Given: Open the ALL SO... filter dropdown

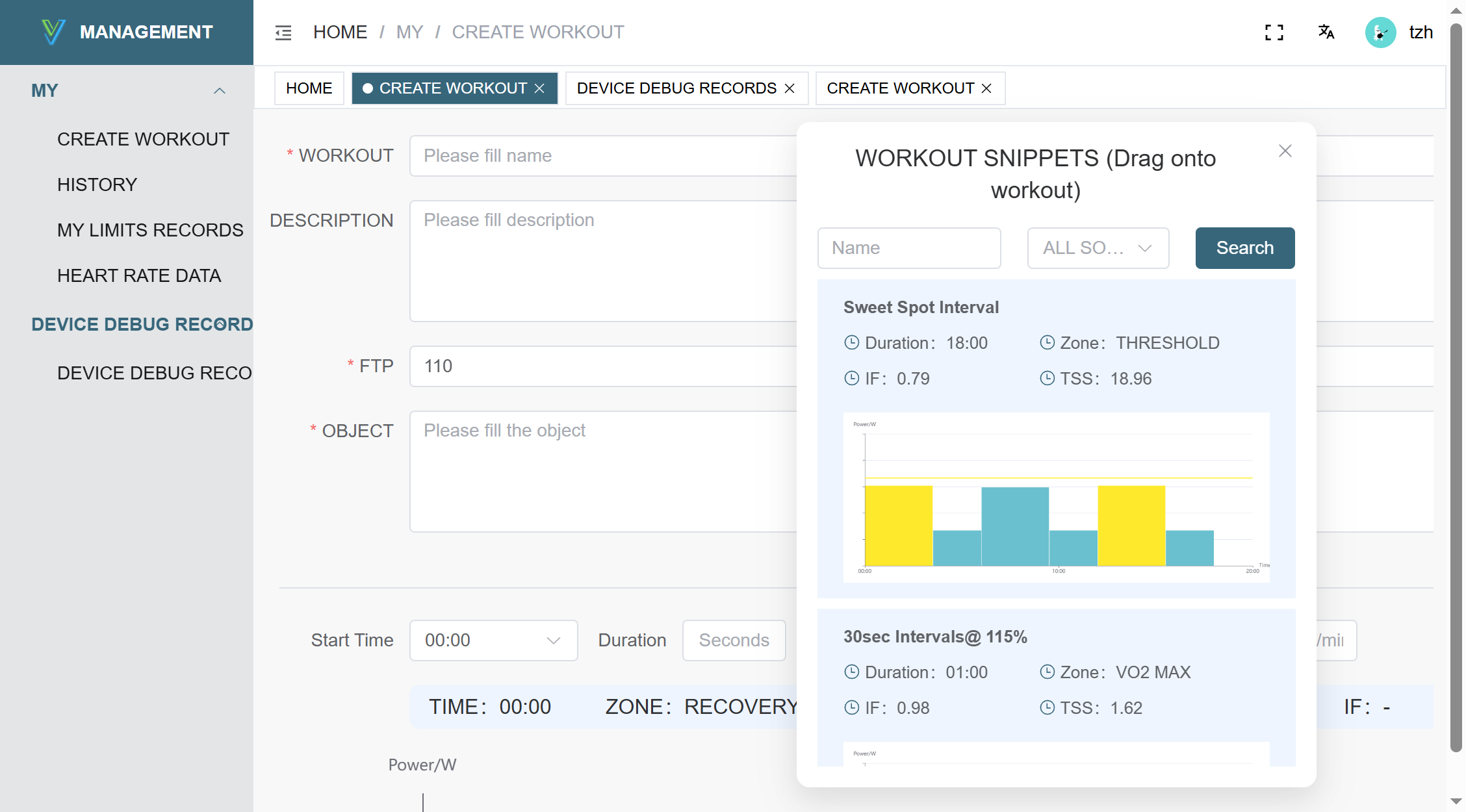Looking at the screenshot, I should pos(1098,248).
